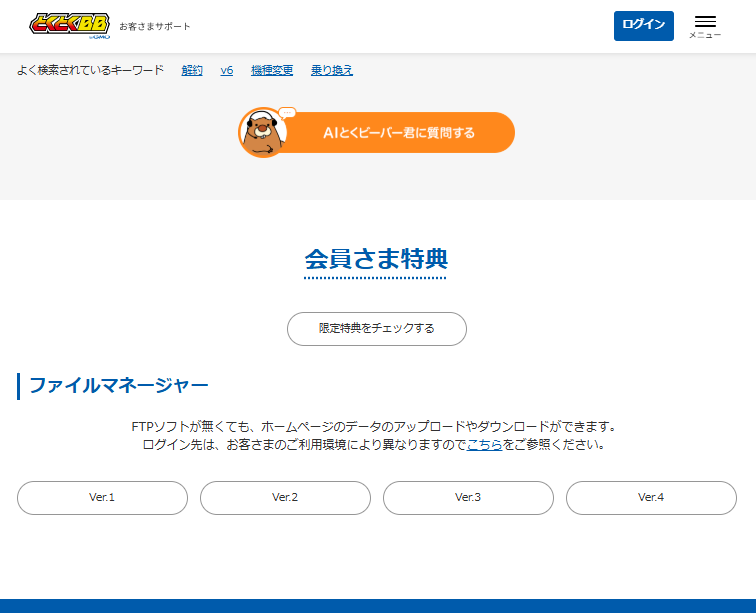Click 限定特典をチェックする button
Viewport: 756px width, 613px height.
point(377,329)
